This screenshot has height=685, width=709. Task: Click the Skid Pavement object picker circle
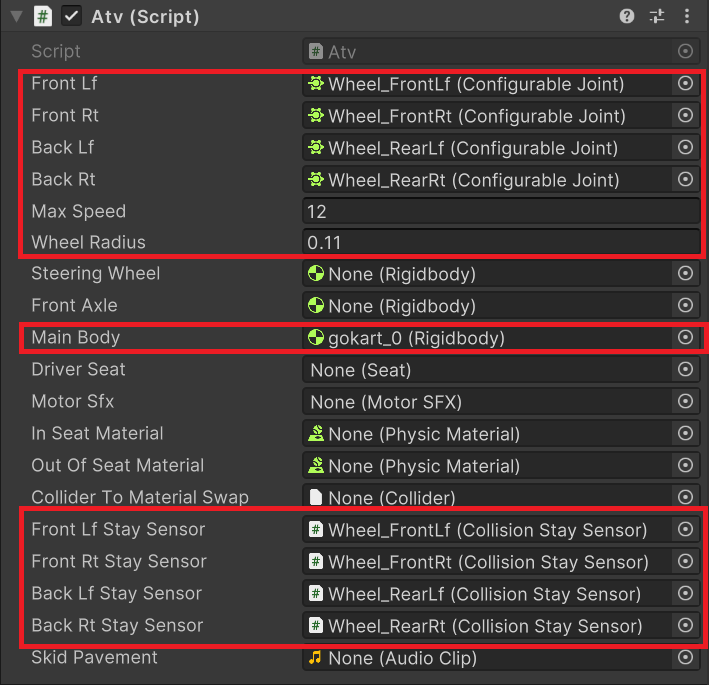(x=685, y=657)
